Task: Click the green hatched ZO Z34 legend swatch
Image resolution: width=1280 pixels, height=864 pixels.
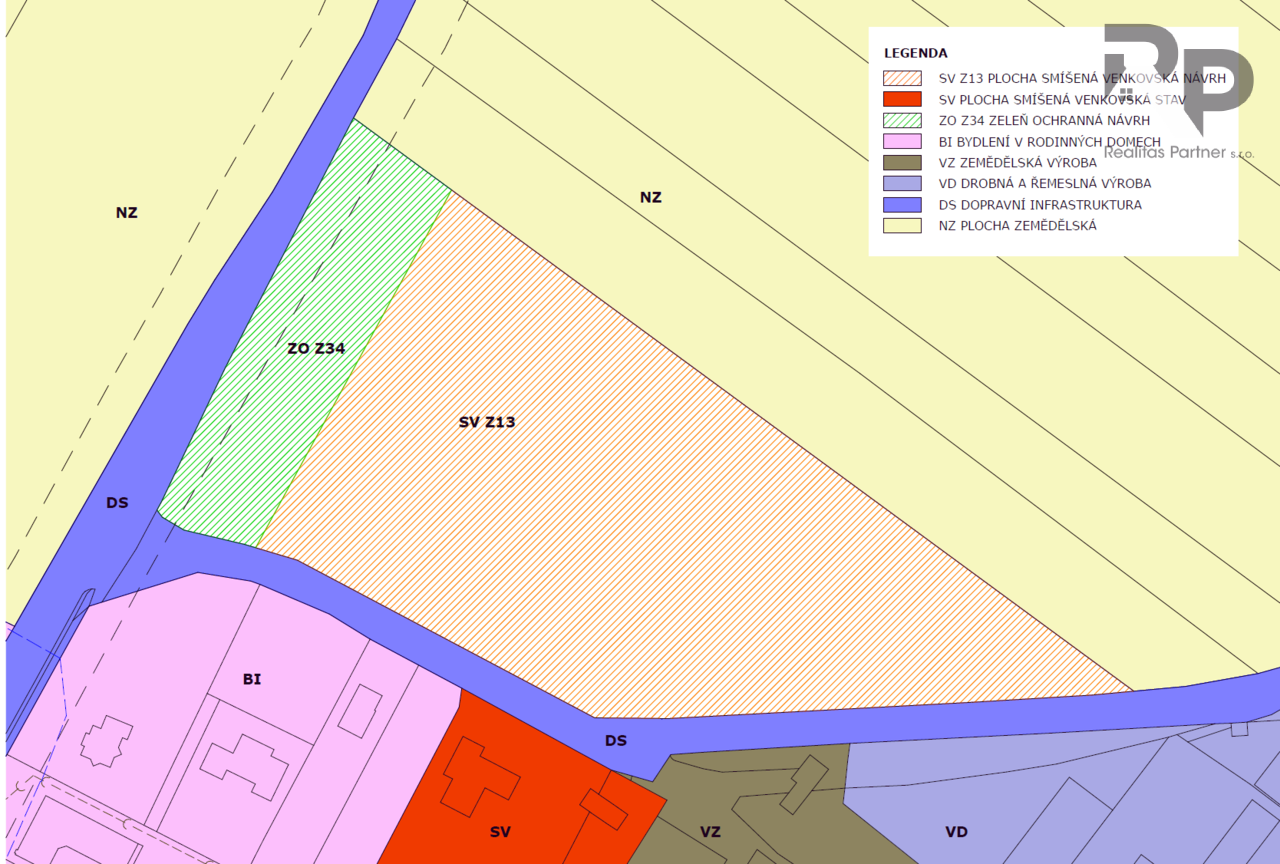Action: tap(901, 120)
